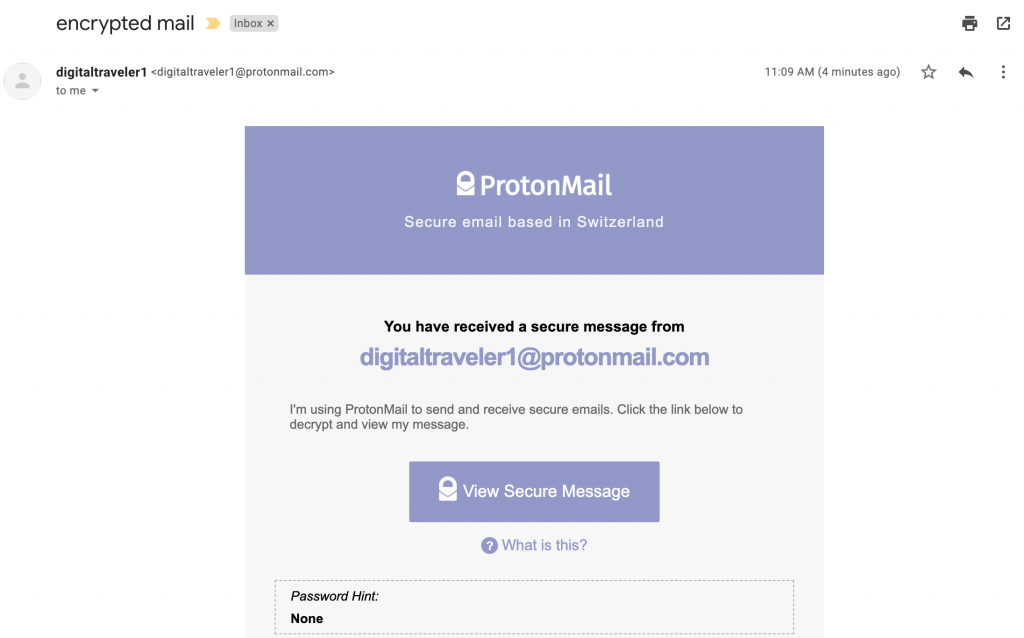Screen dimensions: 1024x638
Task: Open the "What is this?" link
Action: (544, 545)
